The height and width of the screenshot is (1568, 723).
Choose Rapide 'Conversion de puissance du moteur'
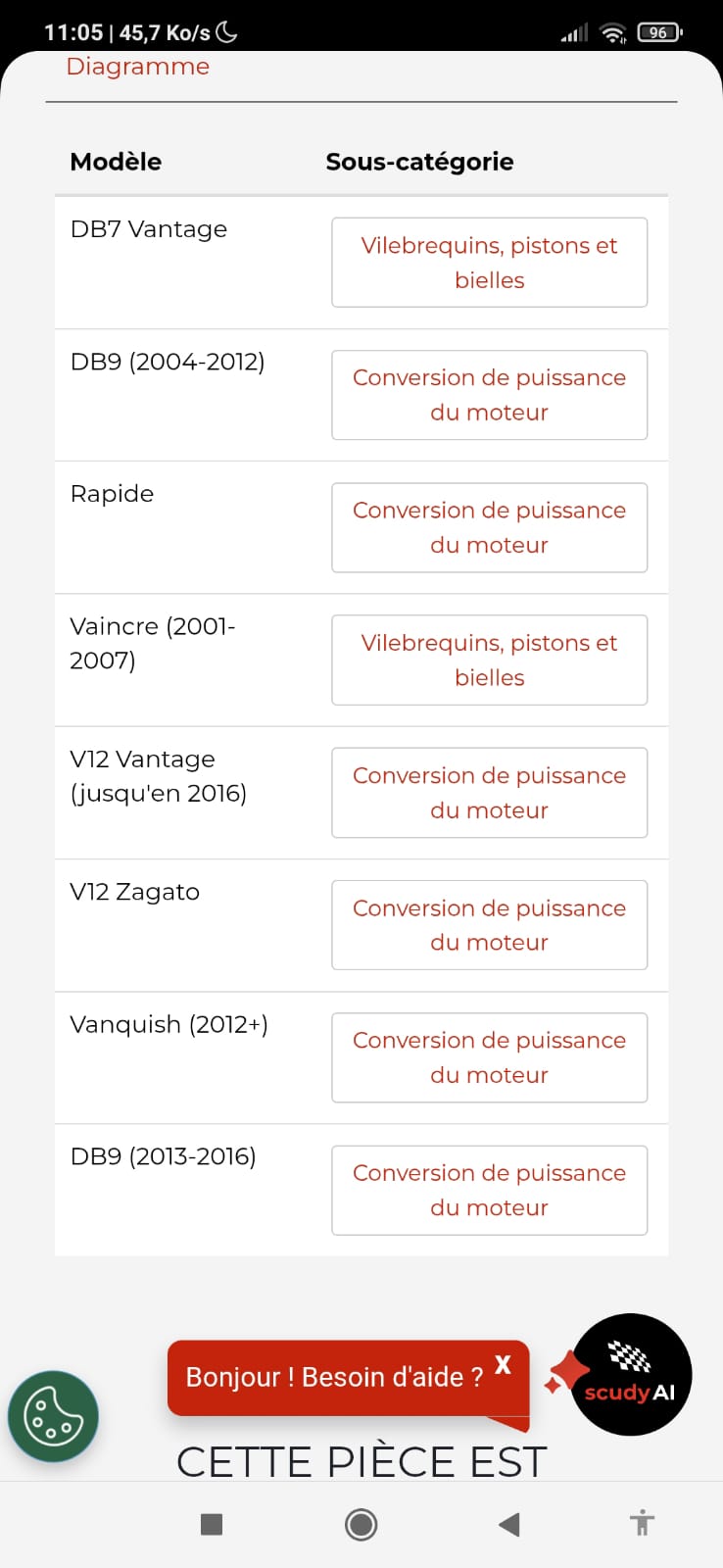[x=489, y=527]
